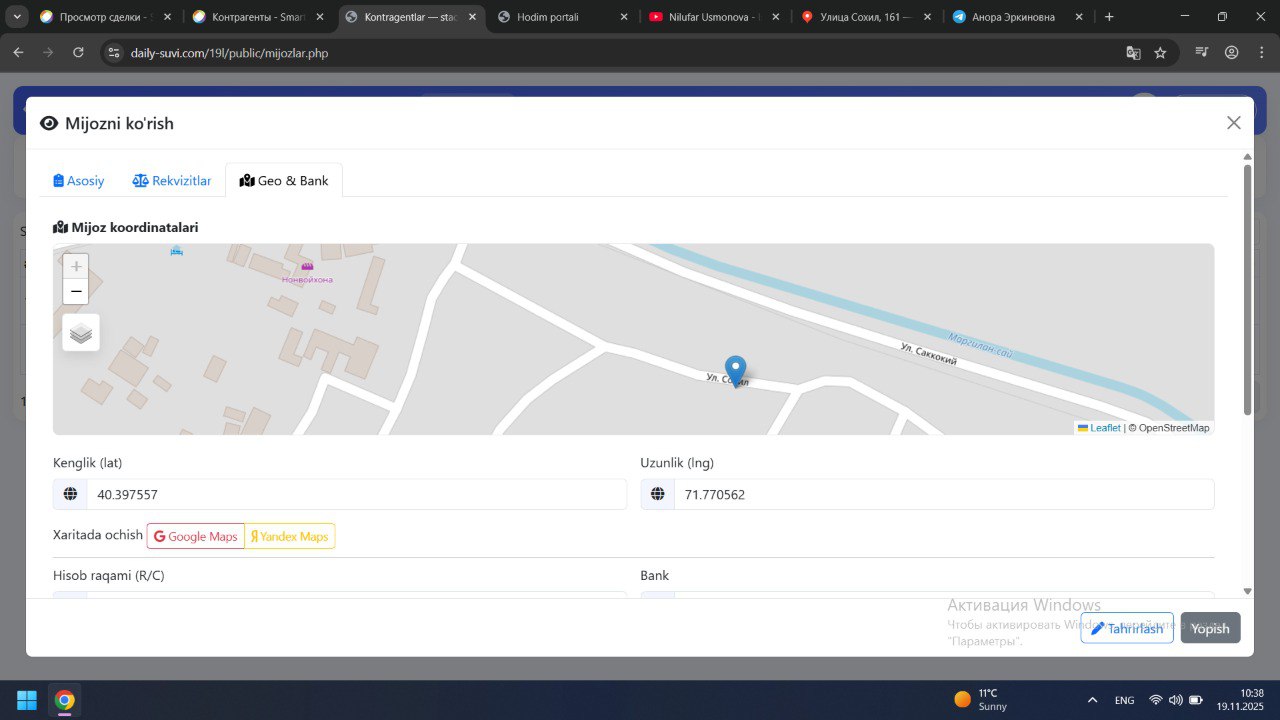Open the tab search dropdown

point(17,17)
